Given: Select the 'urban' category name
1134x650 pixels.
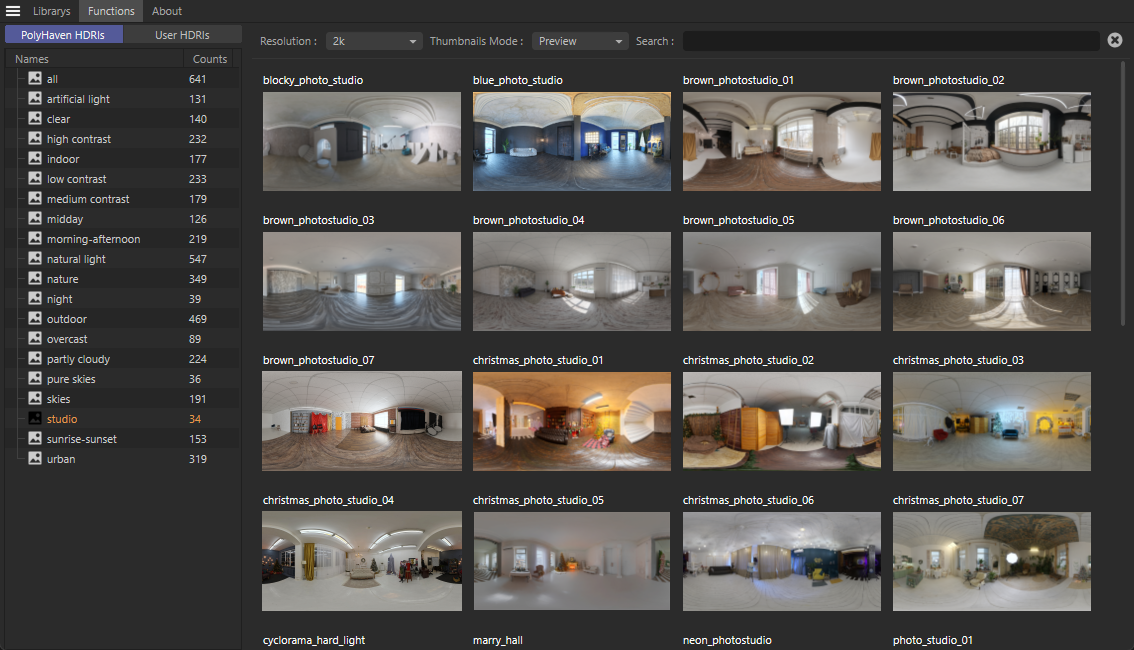Looking at the screenshot, I should pyautogui.click(x=61, y=459).
